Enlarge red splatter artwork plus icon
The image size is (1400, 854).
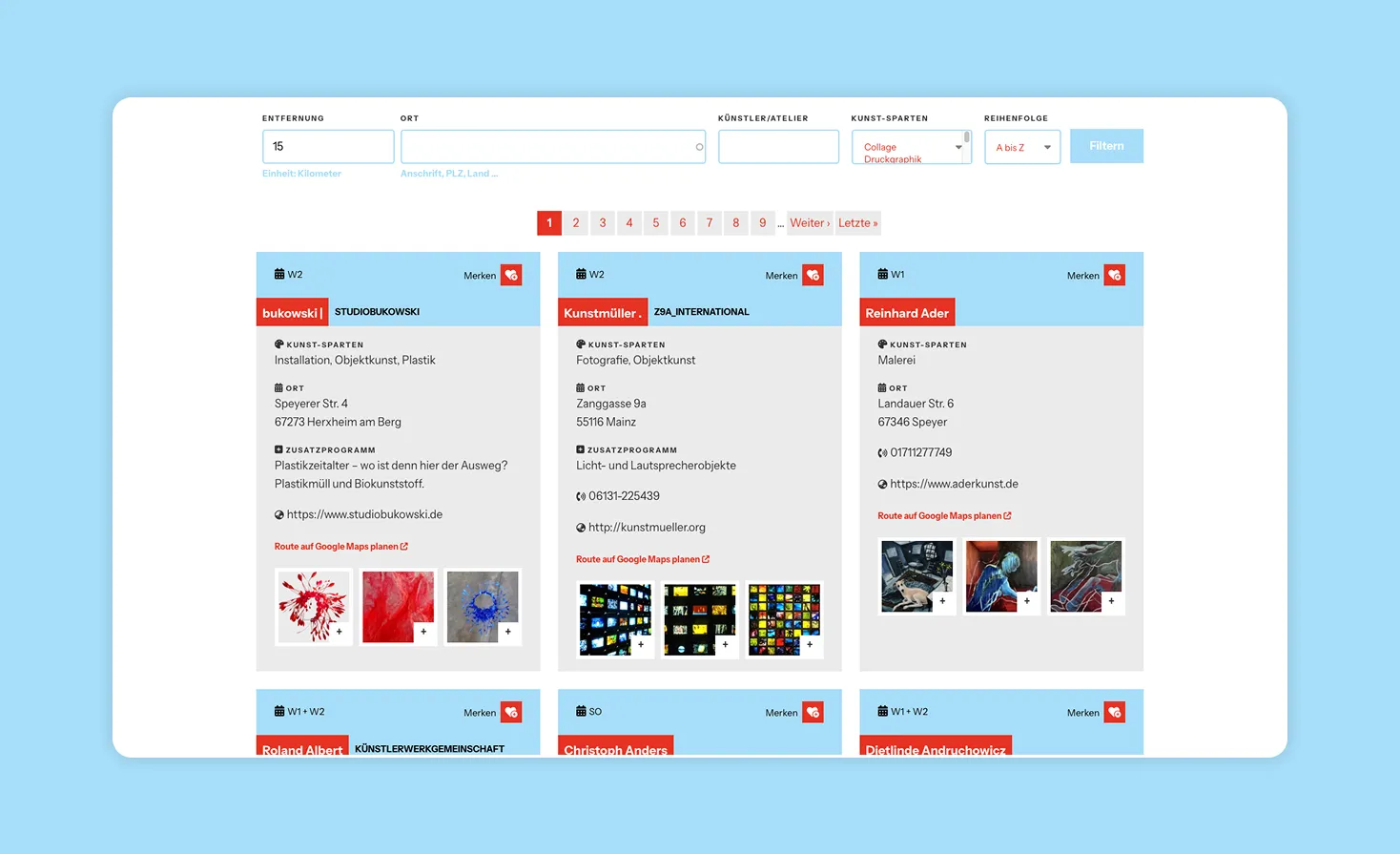[x=340, y=632]
